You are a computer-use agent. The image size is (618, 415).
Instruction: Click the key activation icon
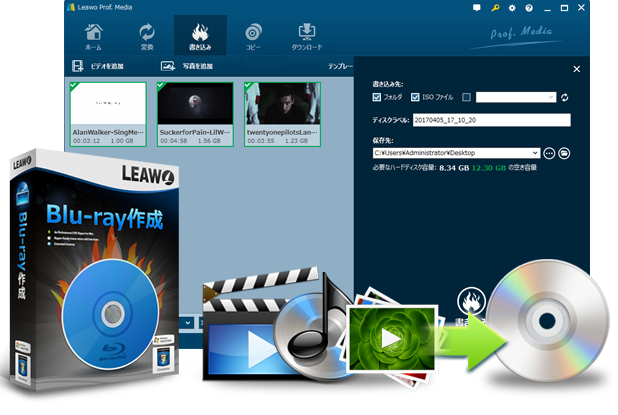tap(495, 7)
